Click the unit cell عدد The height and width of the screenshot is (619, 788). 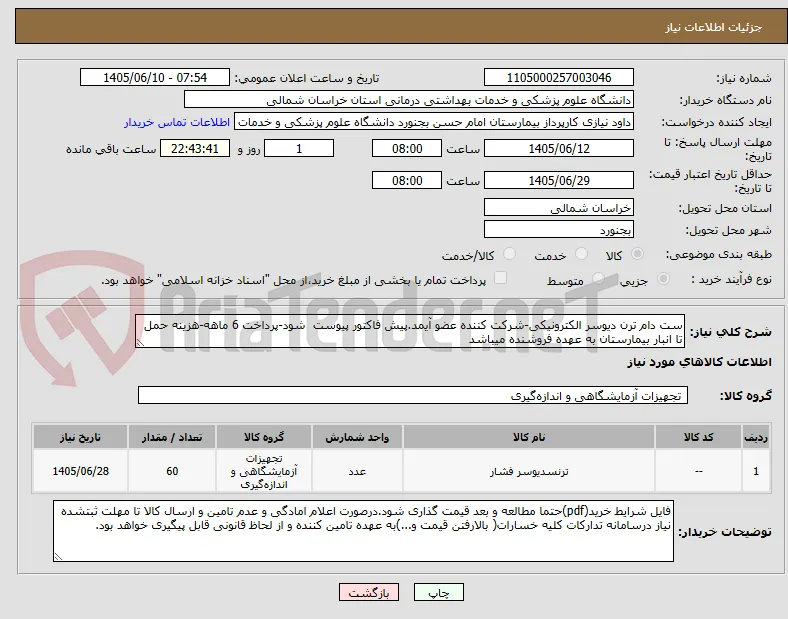[357, 471]
